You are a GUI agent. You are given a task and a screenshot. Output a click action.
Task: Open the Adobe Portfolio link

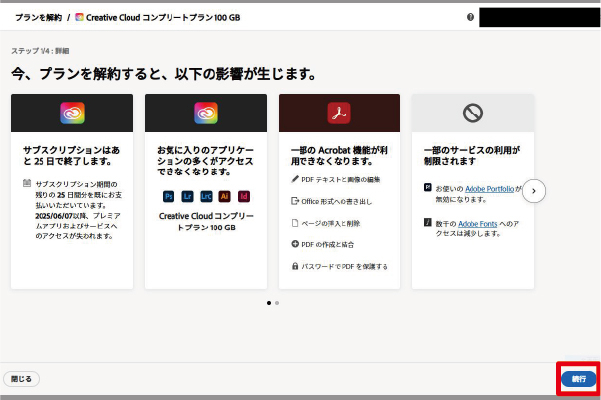(489, 189)
